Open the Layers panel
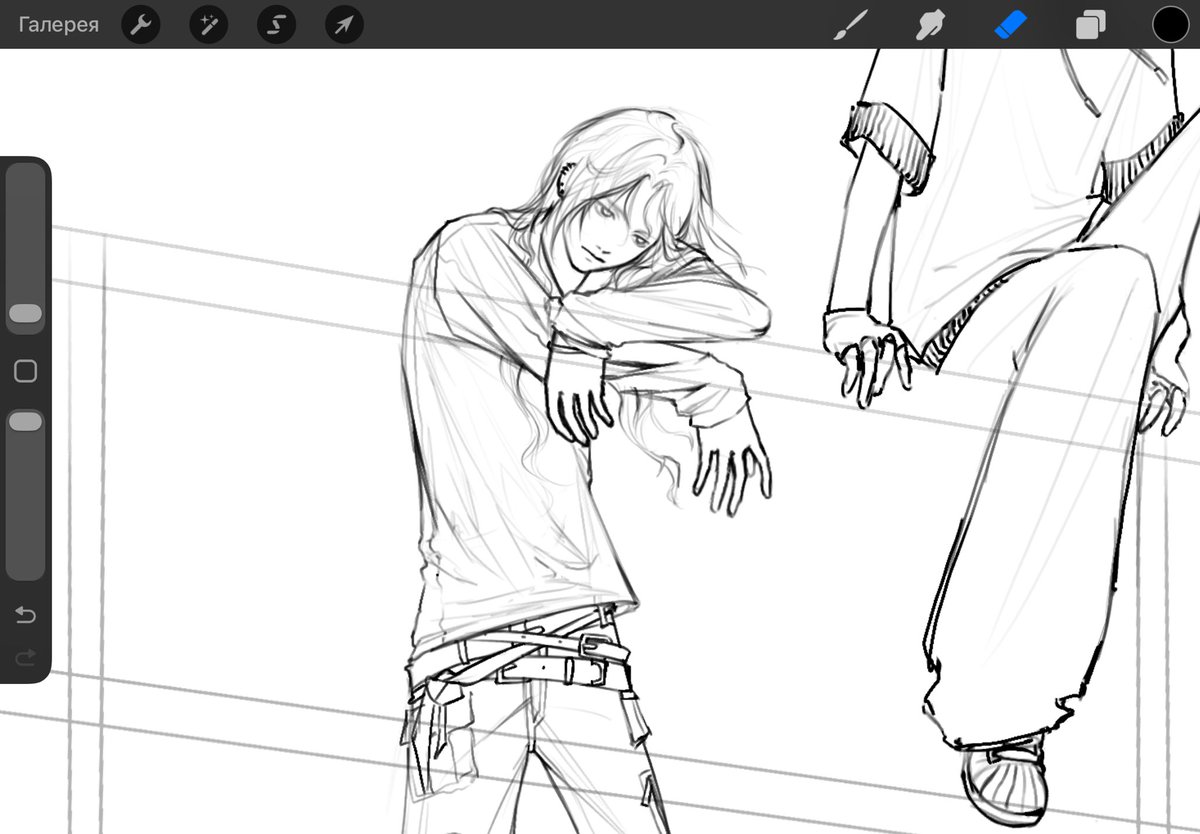The height and width of the screenshot is (834, 1200). 1091,25
